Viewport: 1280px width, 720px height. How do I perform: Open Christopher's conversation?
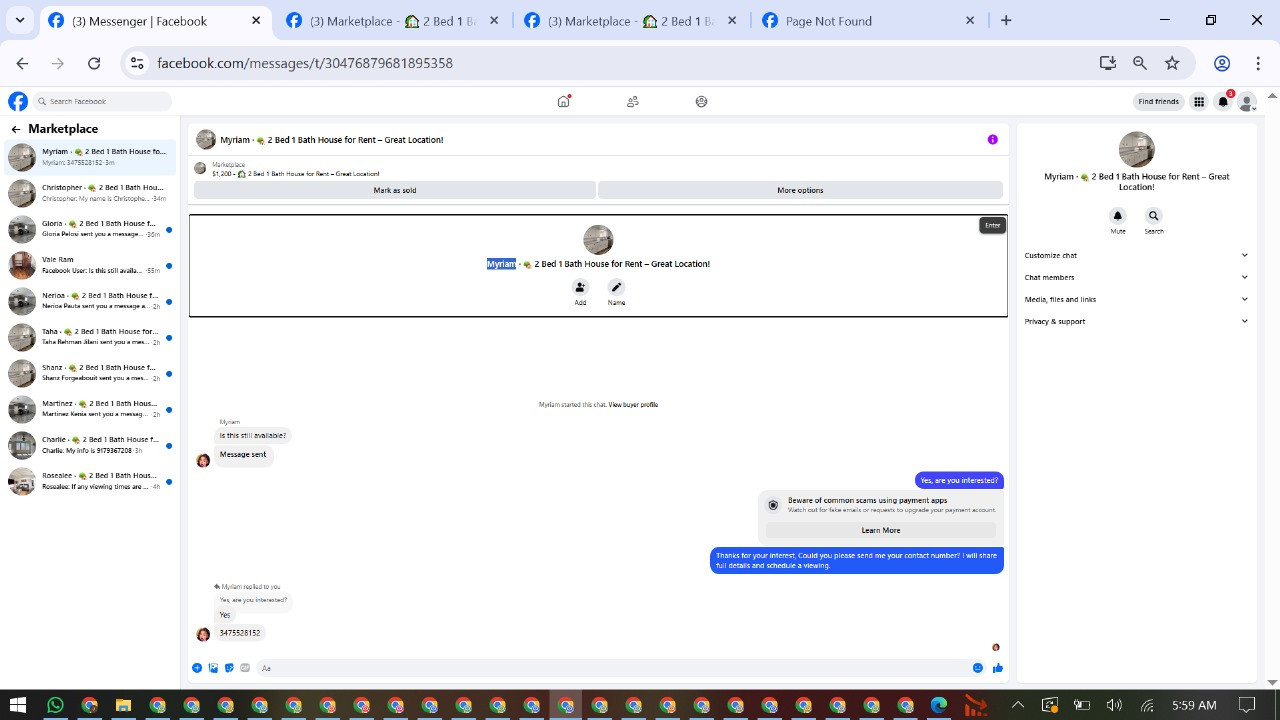coord(90,193)
